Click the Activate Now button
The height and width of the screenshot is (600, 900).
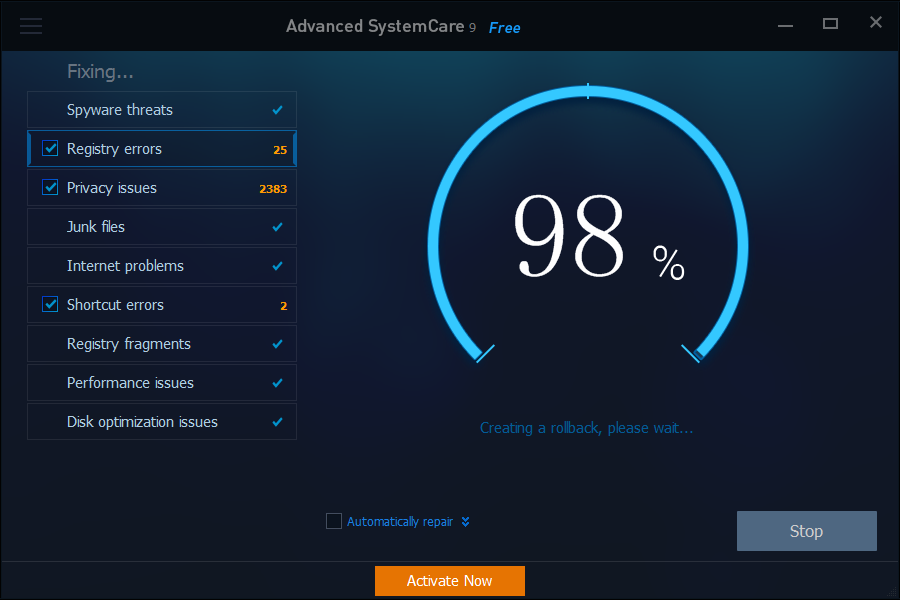pos(449,580)
